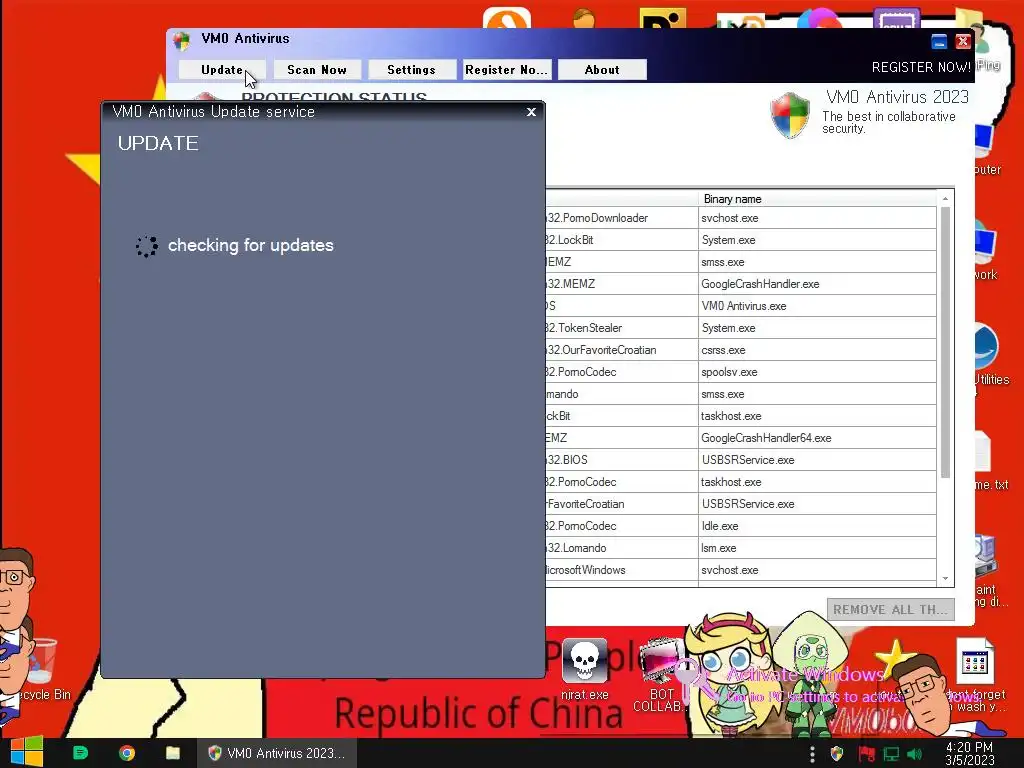The width and height of the screenshot is (1024, 768).
Task: Select the PornoDownloader threat cell
Action: (622, 218)
